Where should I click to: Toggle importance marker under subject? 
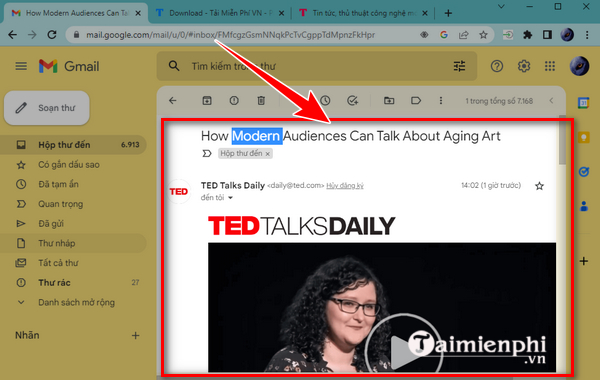click(207, 153)
